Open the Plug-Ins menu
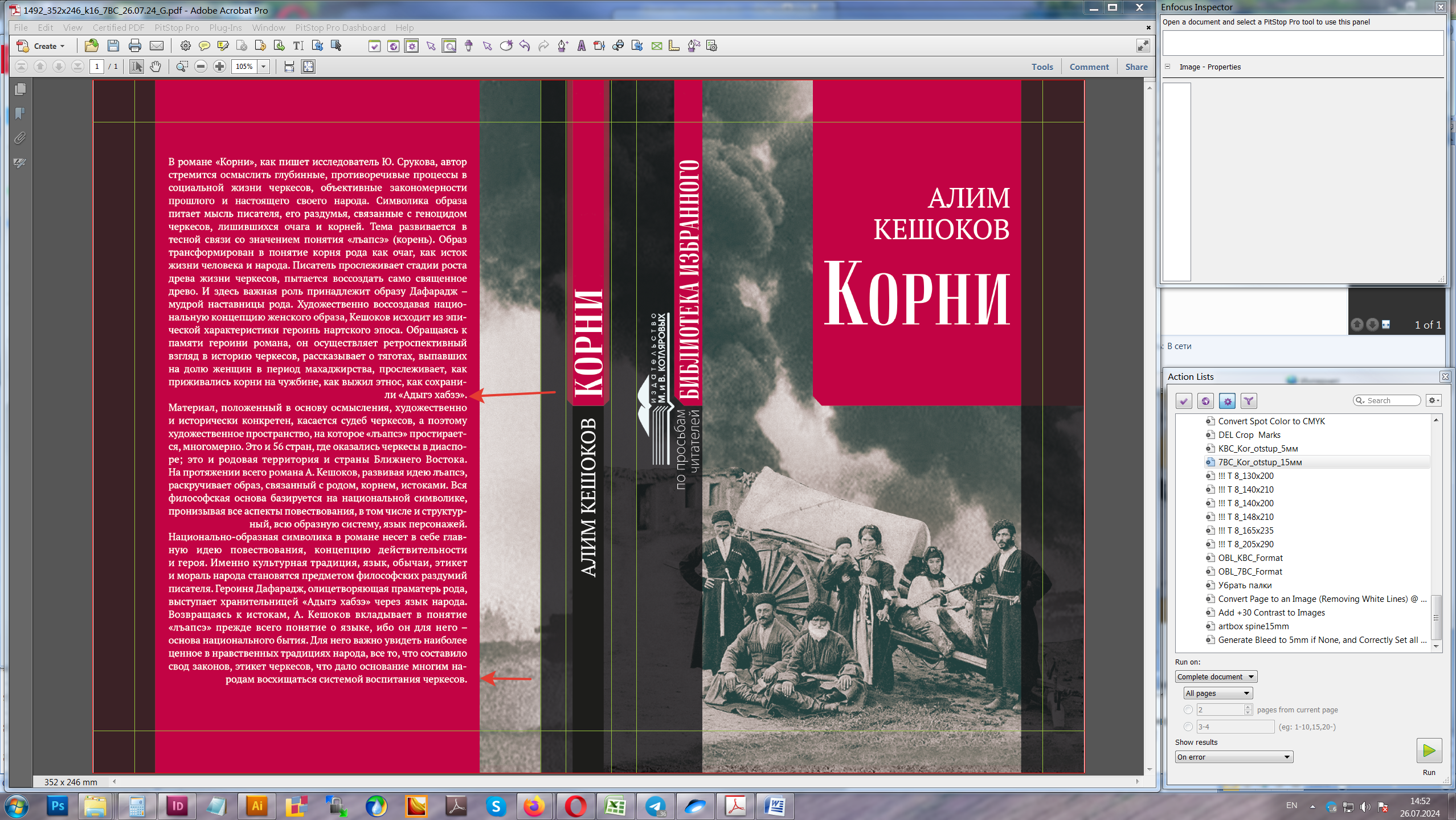Image resolution: width=1456 pixels, height=820 pixels. [x=225, y=27]
